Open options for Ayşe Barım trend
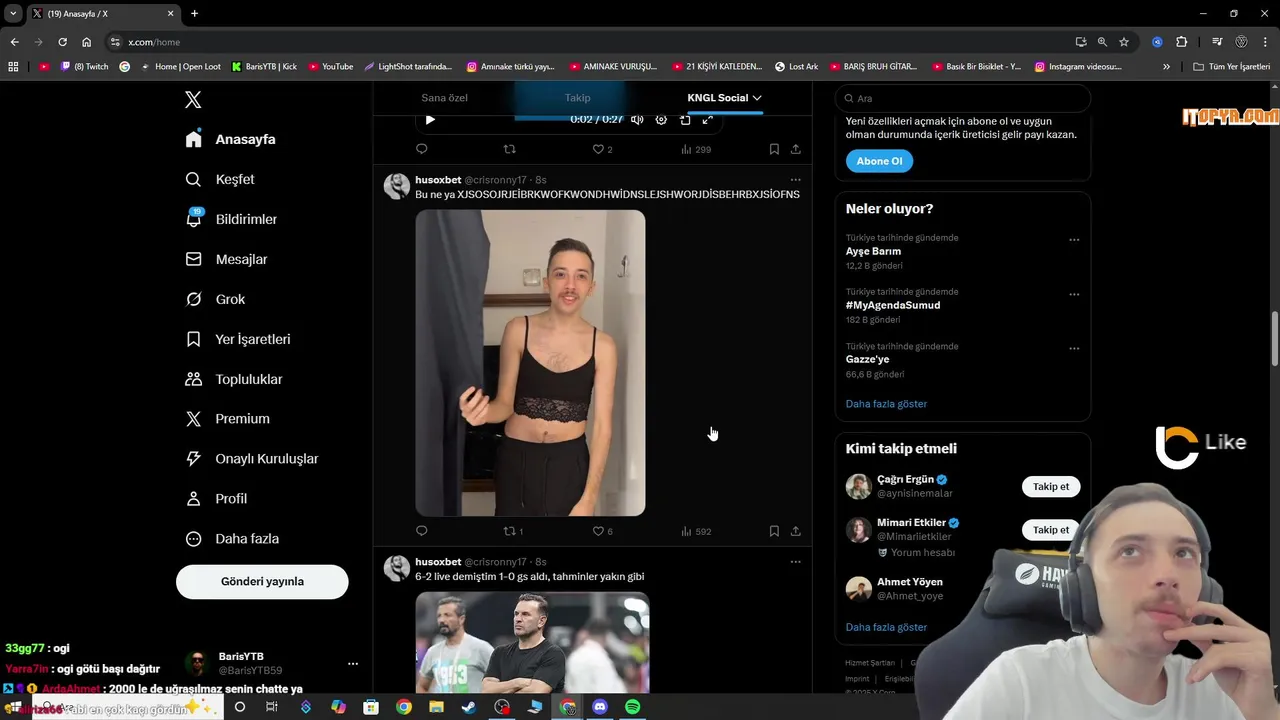Image resolution: width=1280 pixels, height=720 pixels. click(1074, 240)
